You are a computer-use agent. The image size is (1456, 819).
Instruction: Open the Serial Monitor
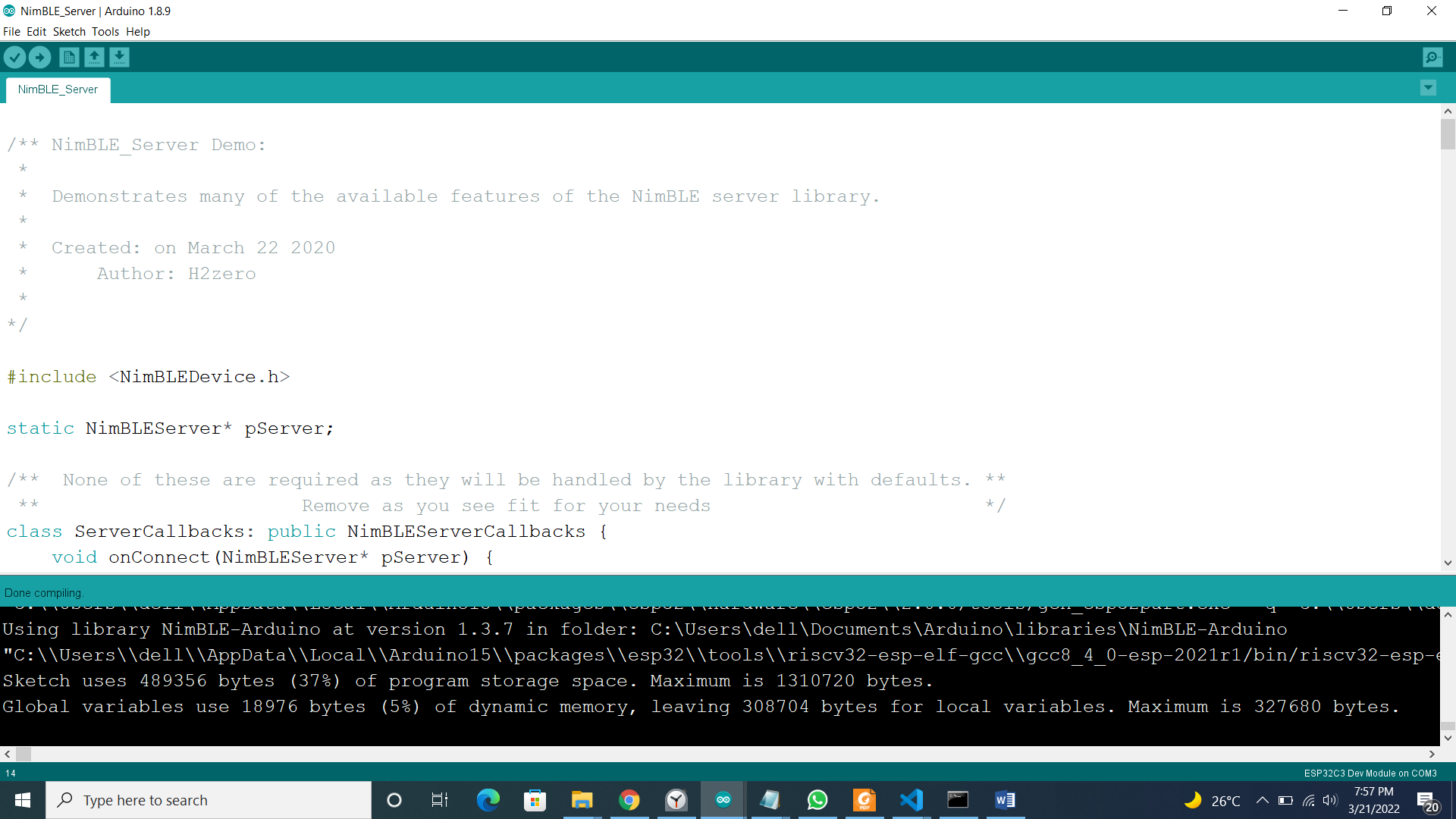(x=1432, y=57)
